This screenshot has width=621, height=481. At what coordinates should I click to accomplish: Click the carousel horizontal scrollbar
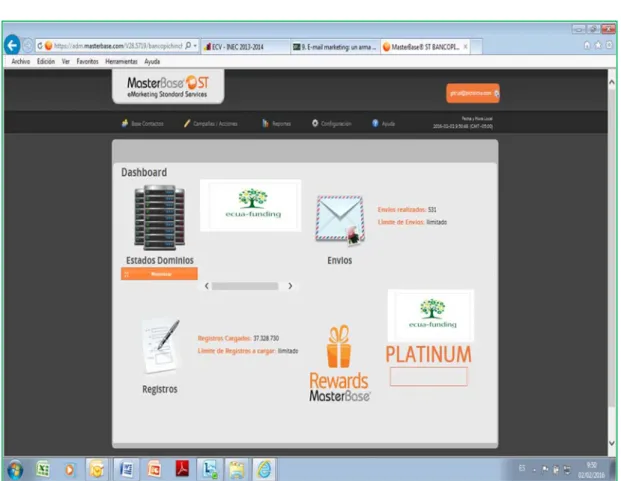coord(245,286)
